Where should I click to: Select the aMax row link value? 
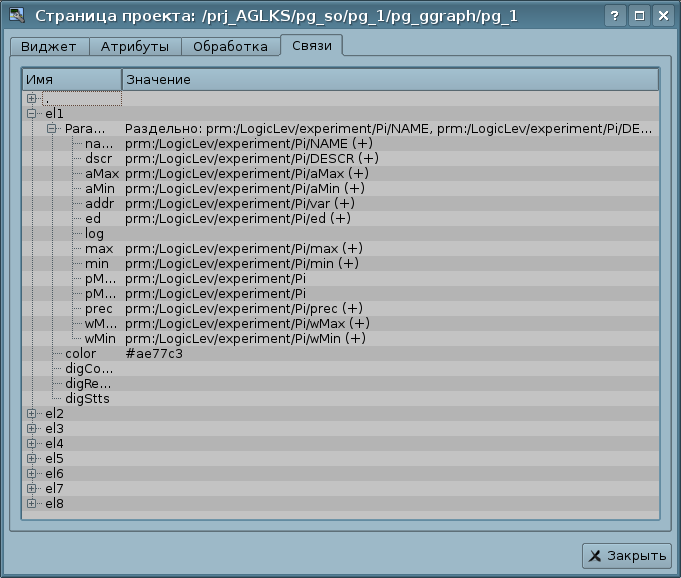point(245,174)
